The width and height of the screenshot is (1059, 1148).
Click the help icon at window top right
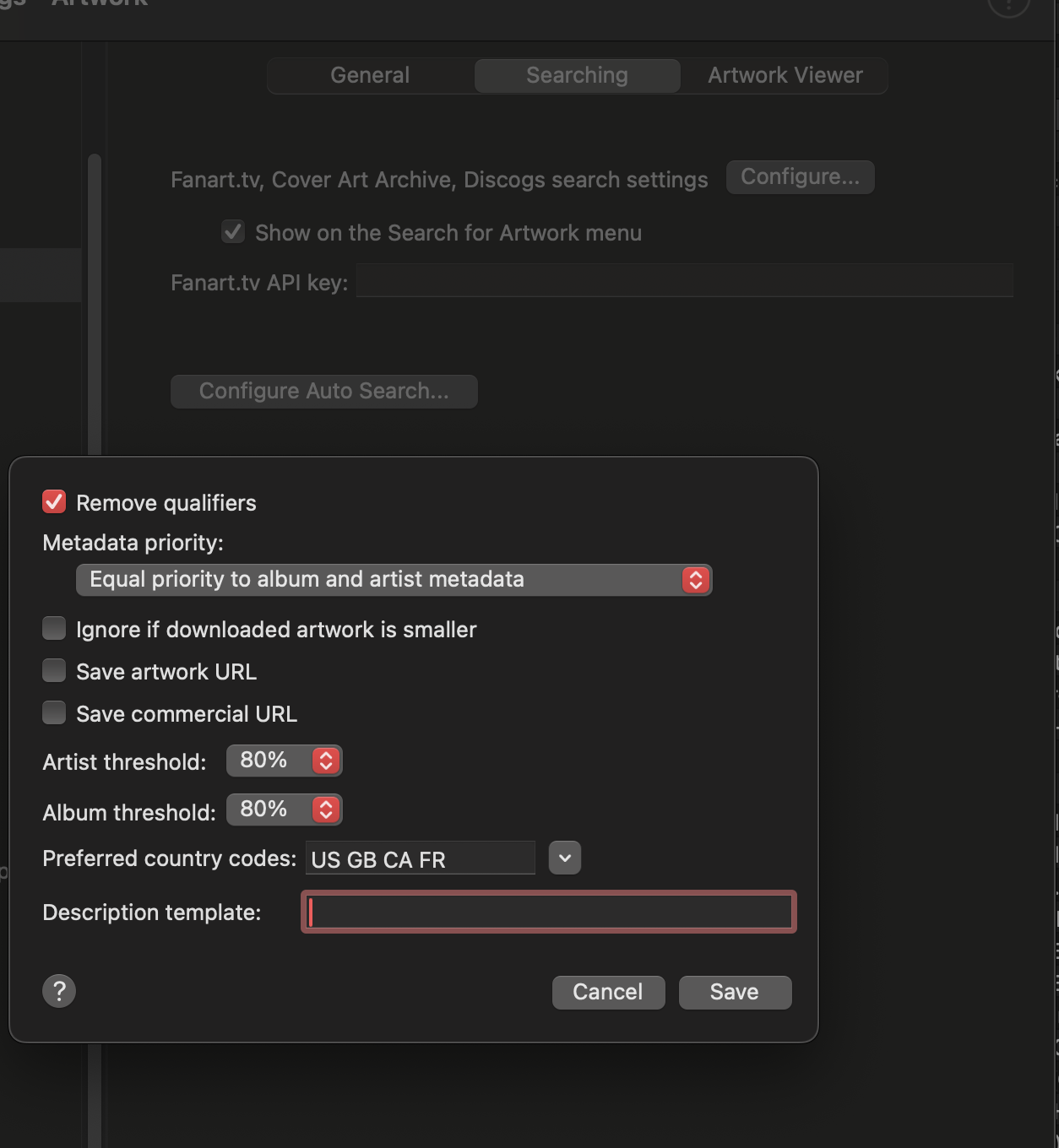1008,5
